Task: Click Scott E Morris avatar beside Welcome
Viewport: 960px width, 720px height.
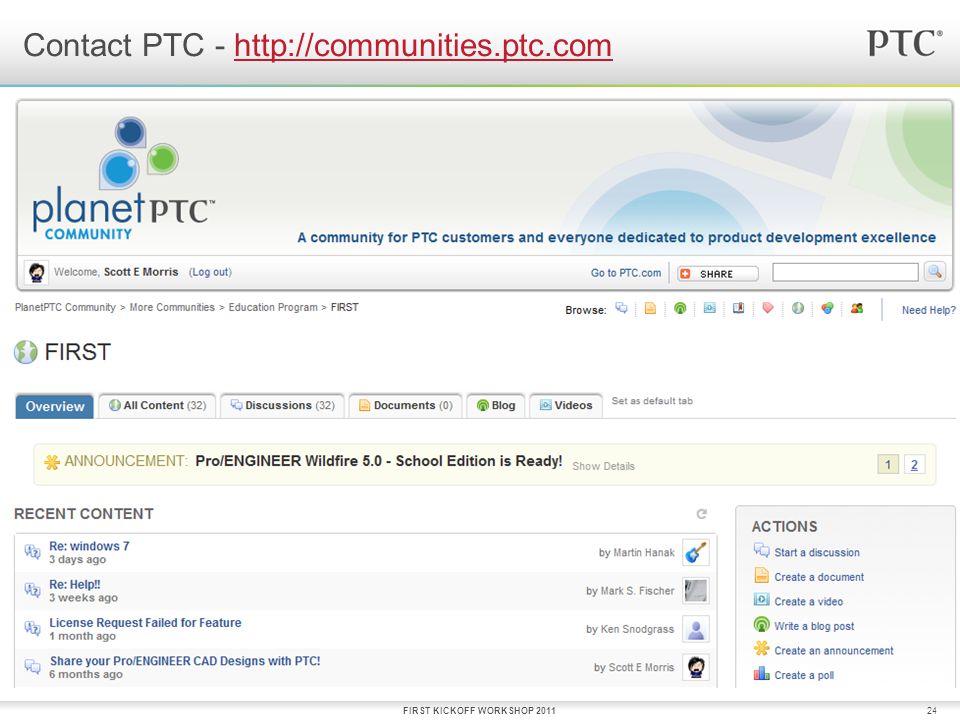Action: pyautogui.click(x=36, y=272)
